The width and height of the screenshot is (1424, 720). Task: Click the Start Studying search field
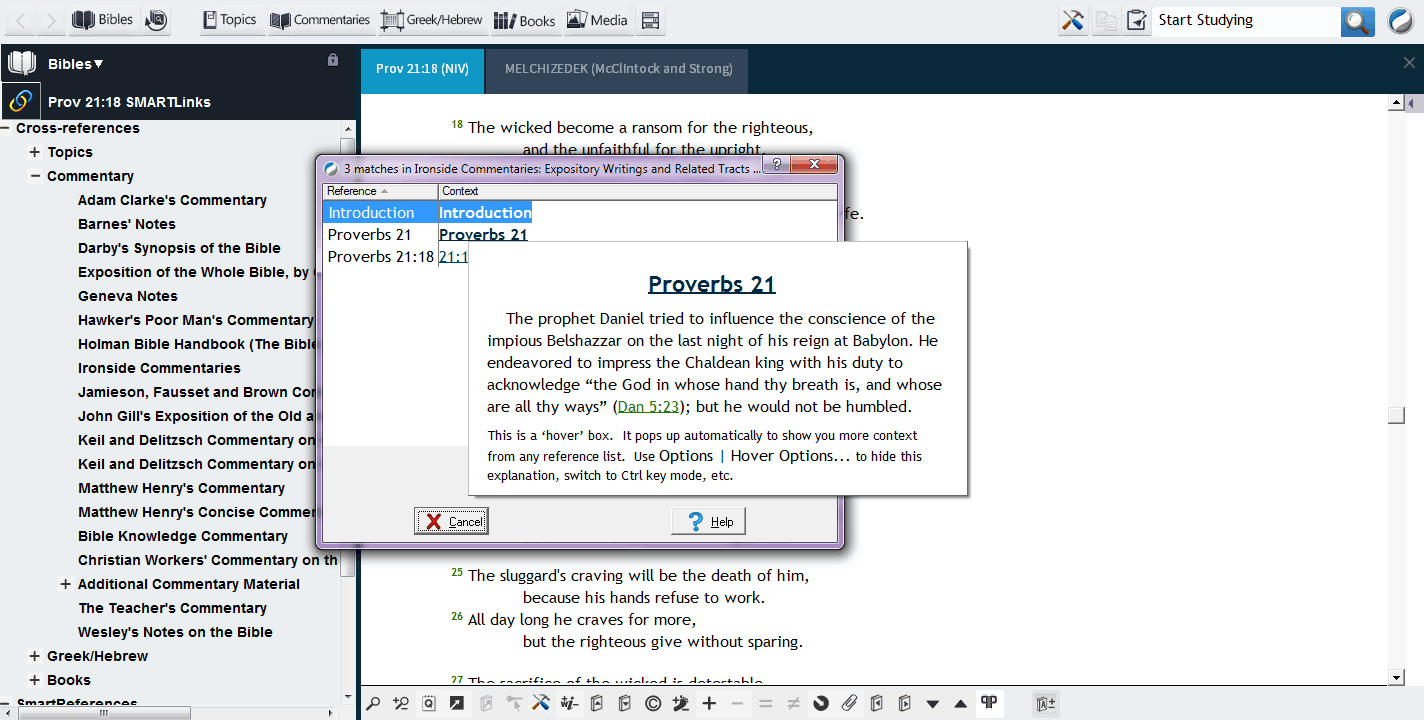(1246, 20)
